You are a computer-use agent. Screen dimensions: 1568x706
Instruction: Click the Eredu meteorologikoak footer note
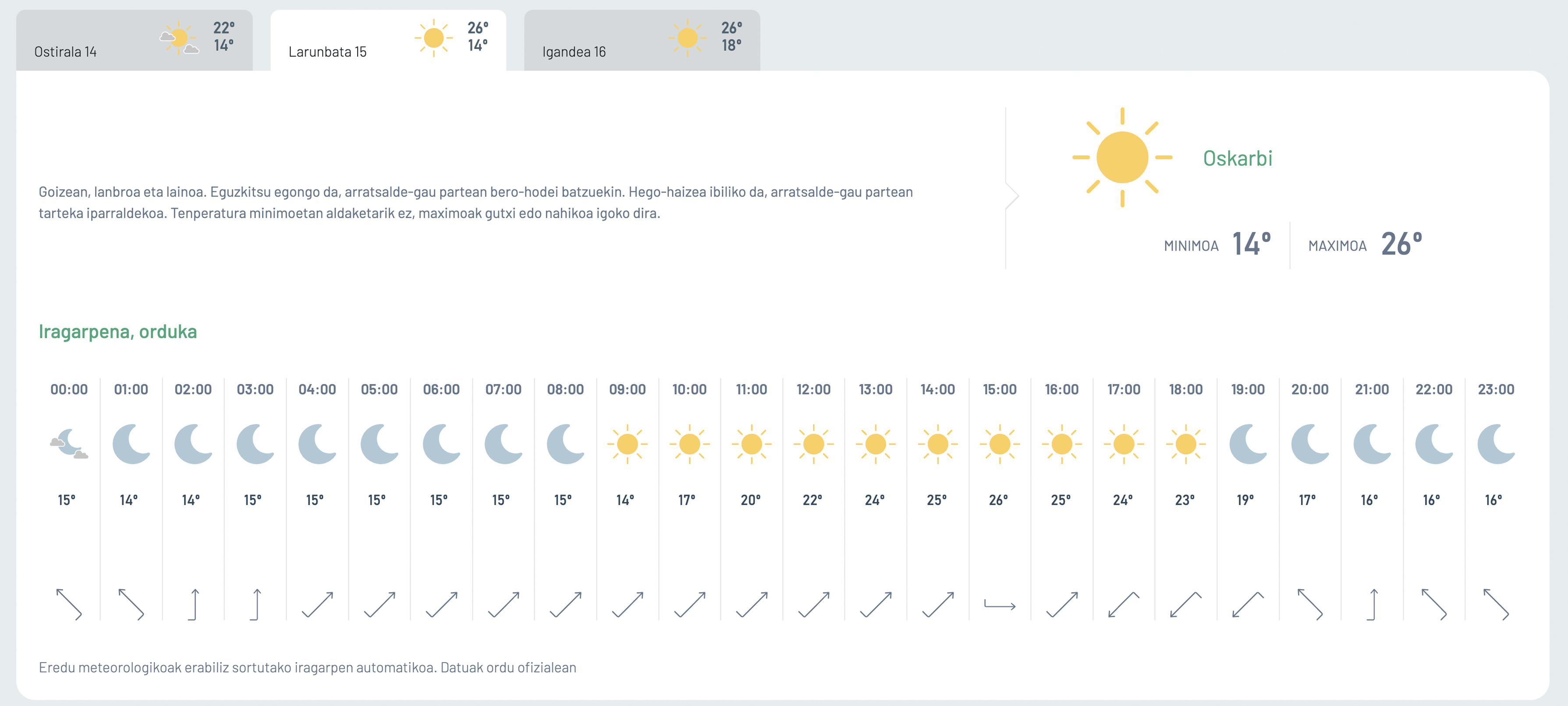[x=307, y=667]
